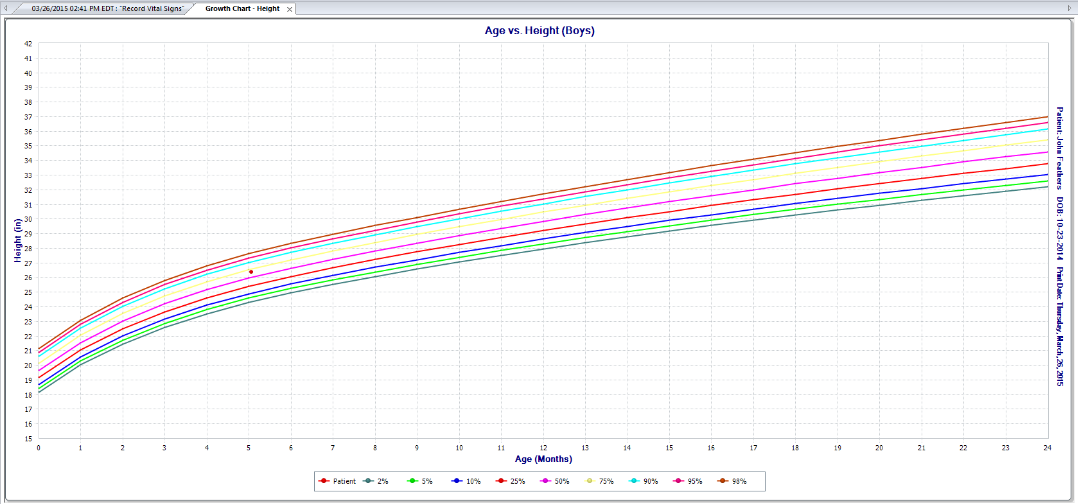Click the Age (Months) axis label
The width and height of the screenshot is (1078, 504).
tap(543, 459)
